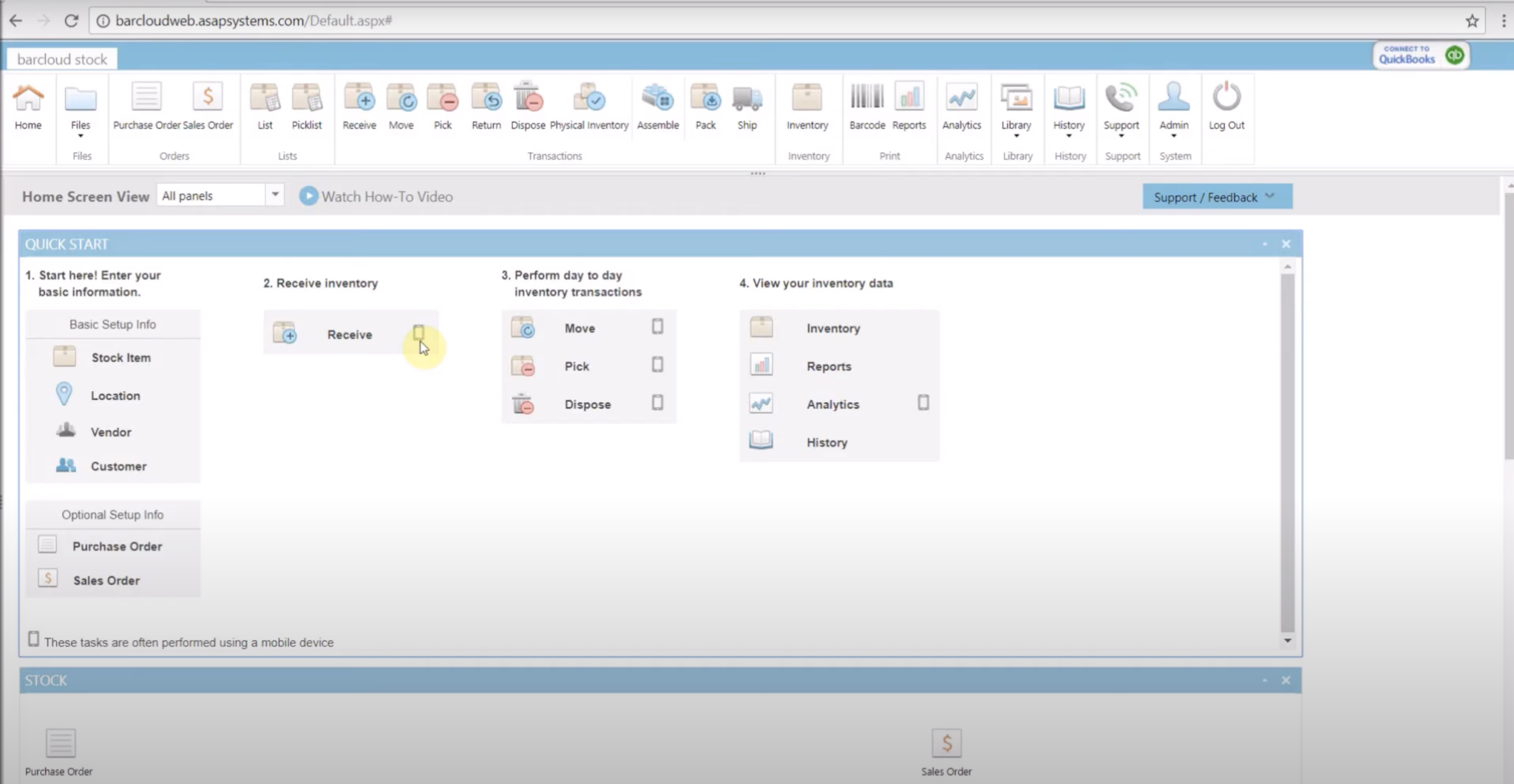1514x784 pixels.
Task: Click the Assemble icon in Transactions
Action: click(x=656, y=107)
